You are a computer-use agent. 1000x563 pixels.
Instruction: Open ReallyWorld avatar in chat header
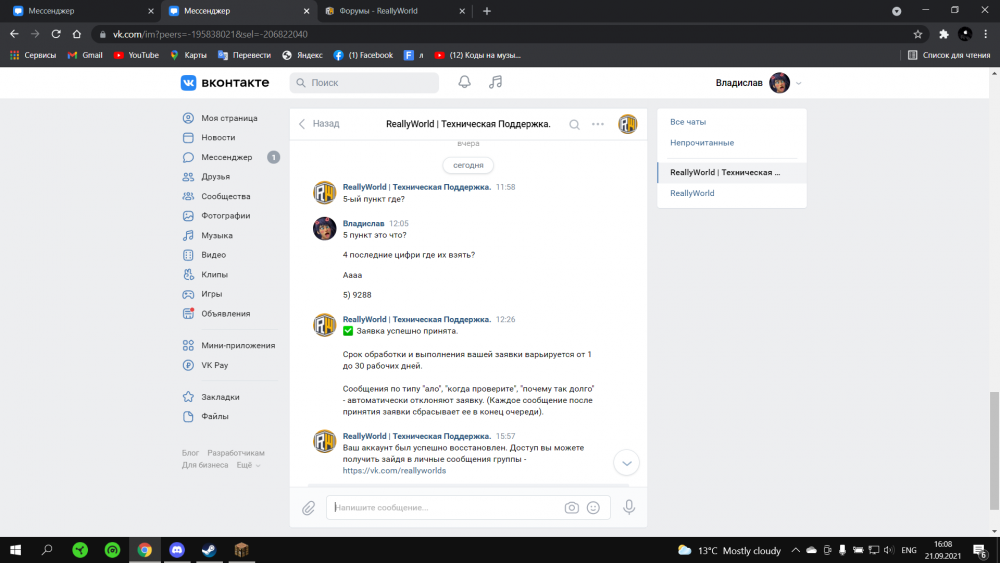click(628, 124)
